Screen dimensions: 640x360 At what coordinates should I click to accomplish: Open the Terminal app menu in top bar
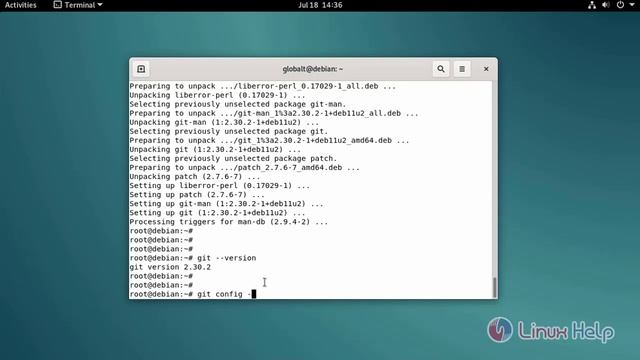click(x=78, y=5)
